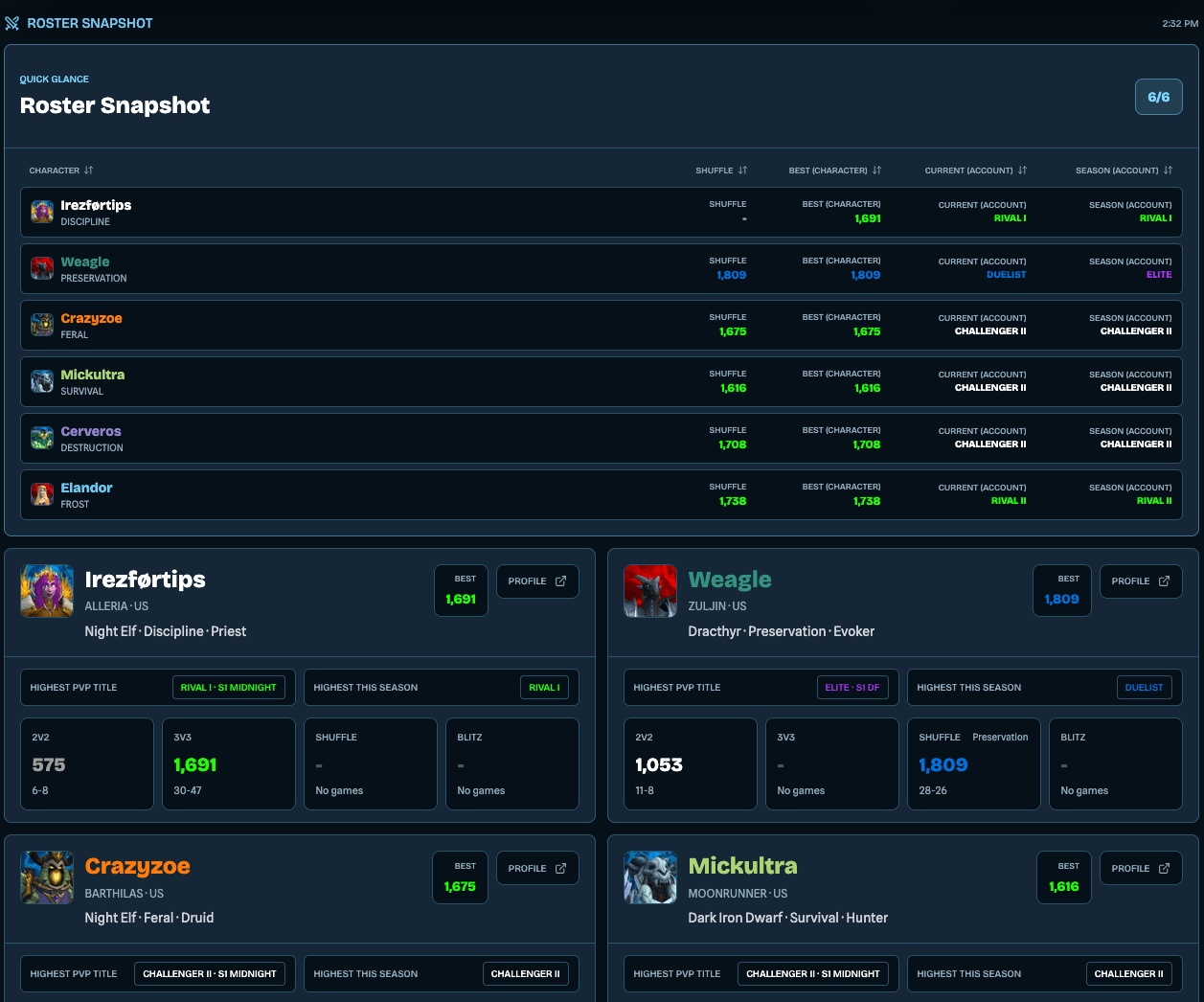Click Weagle season Elite label in table
Image resolution: width=1204 pixels, height=1002 pixels.
coord(1159,275)
